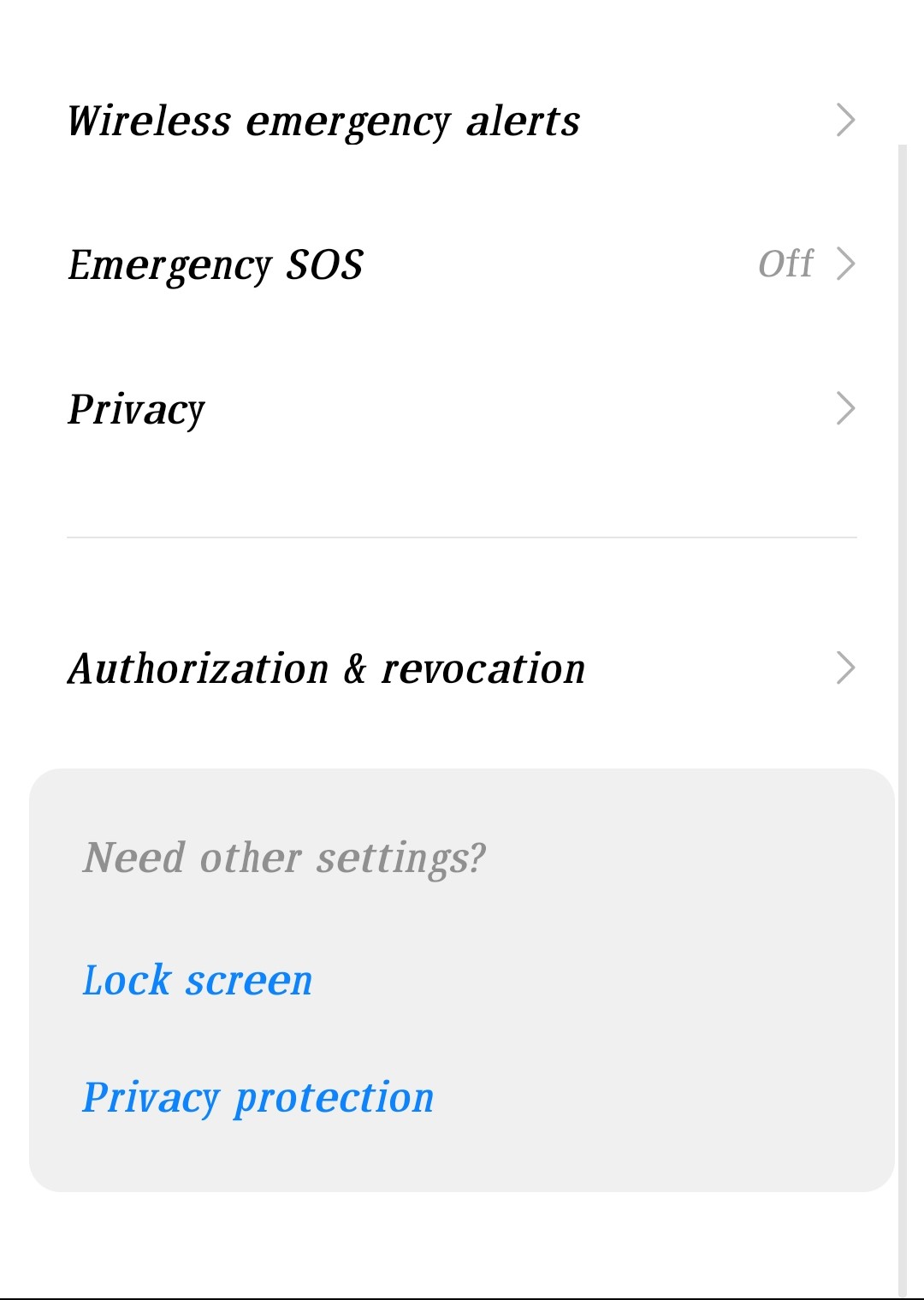Screen dimensions: 924x1300
Task: Click the word "SOS" in Emergency SOS
Action: 324,265
